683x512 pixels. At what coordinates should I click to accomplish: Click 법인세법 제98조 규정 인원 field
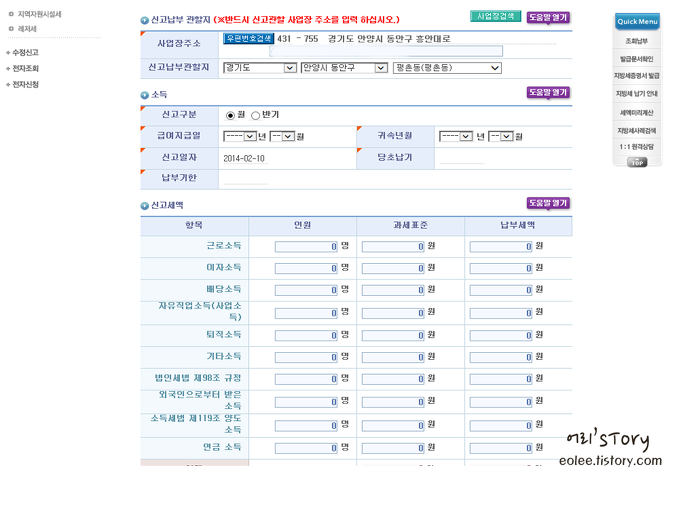tap(306, 379)
